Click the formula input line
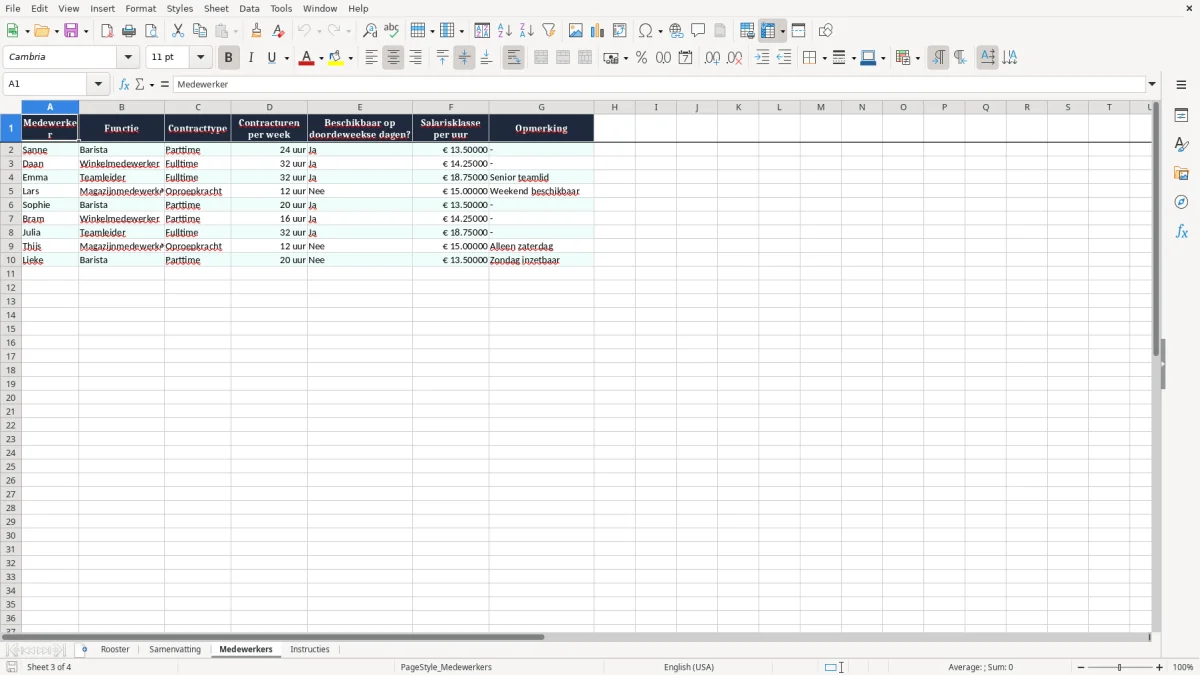Image resolution: width=1200 pixels, height=675 pixels. [660, 85]
